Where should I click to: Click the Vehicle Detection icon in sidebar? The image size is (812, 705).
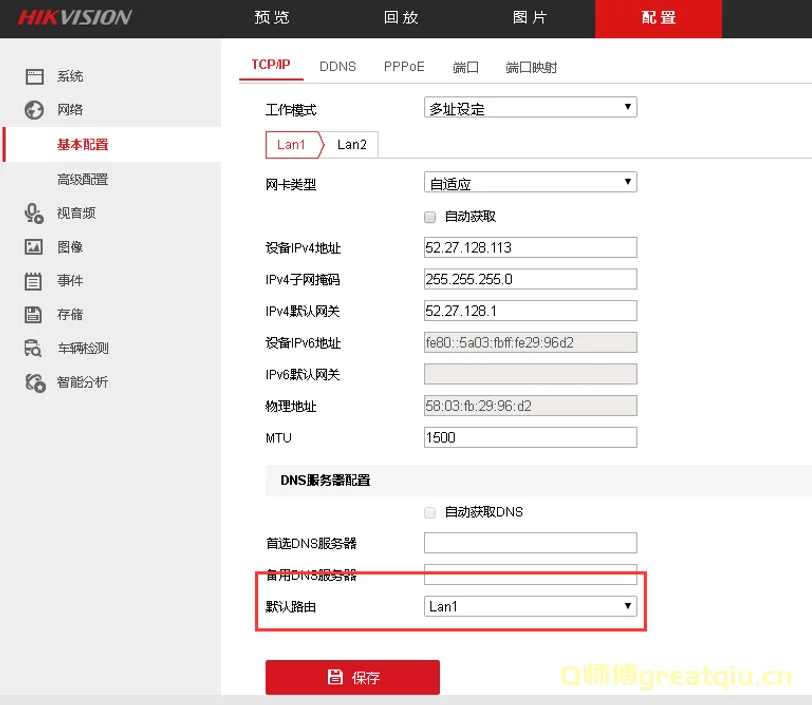coord(35,349)
